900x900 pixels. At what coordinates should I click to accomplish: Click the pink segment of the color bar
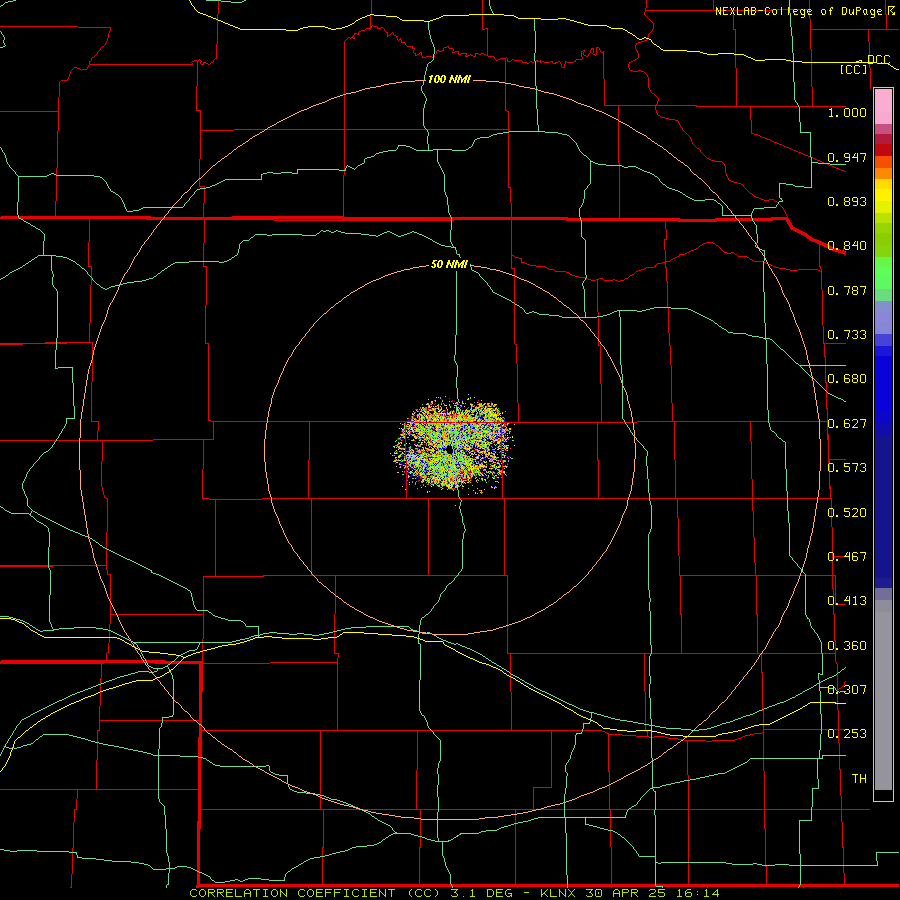(883, 107)
